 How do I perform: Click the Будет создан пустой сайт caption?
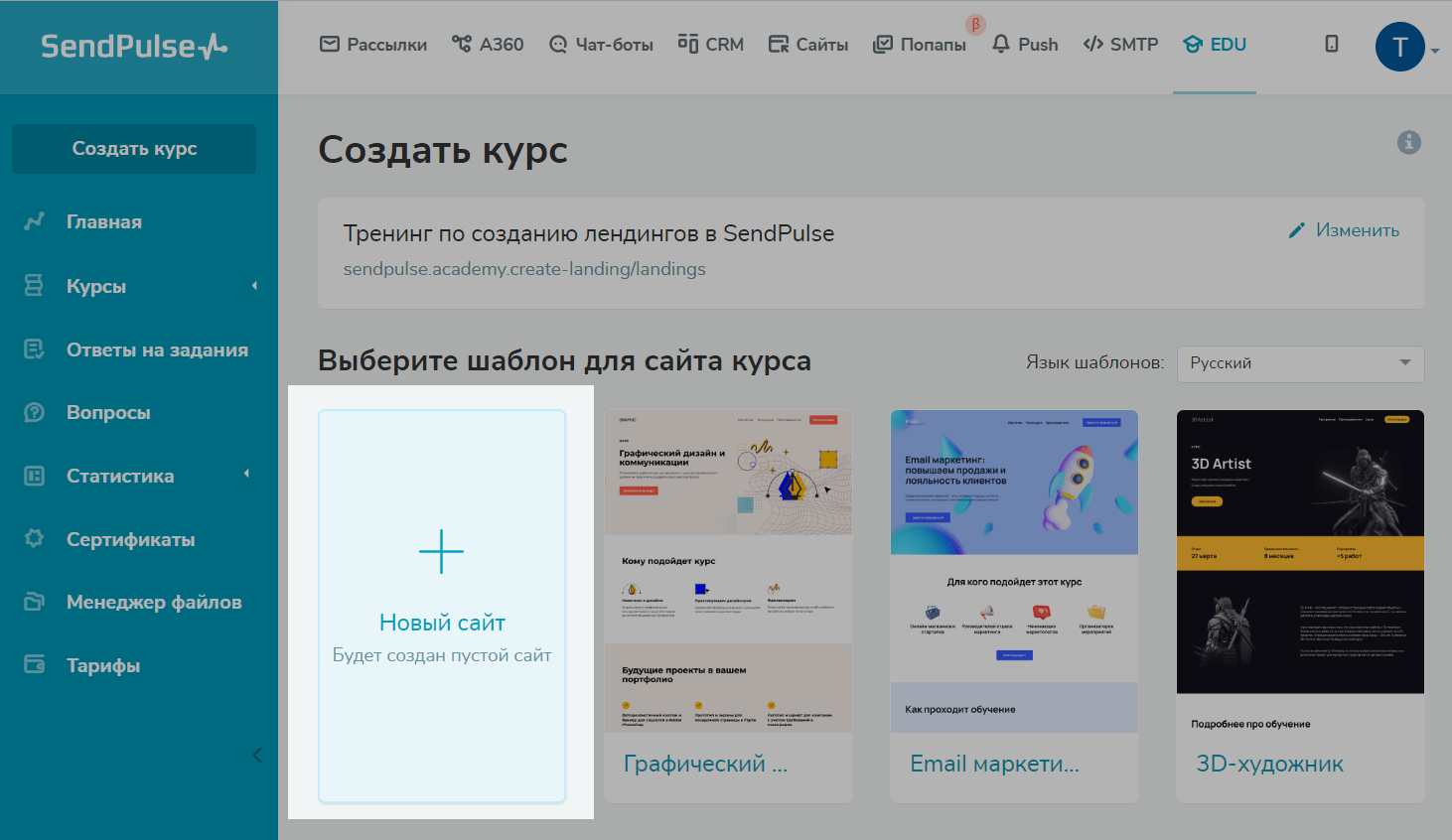click(x=442, y=655)
